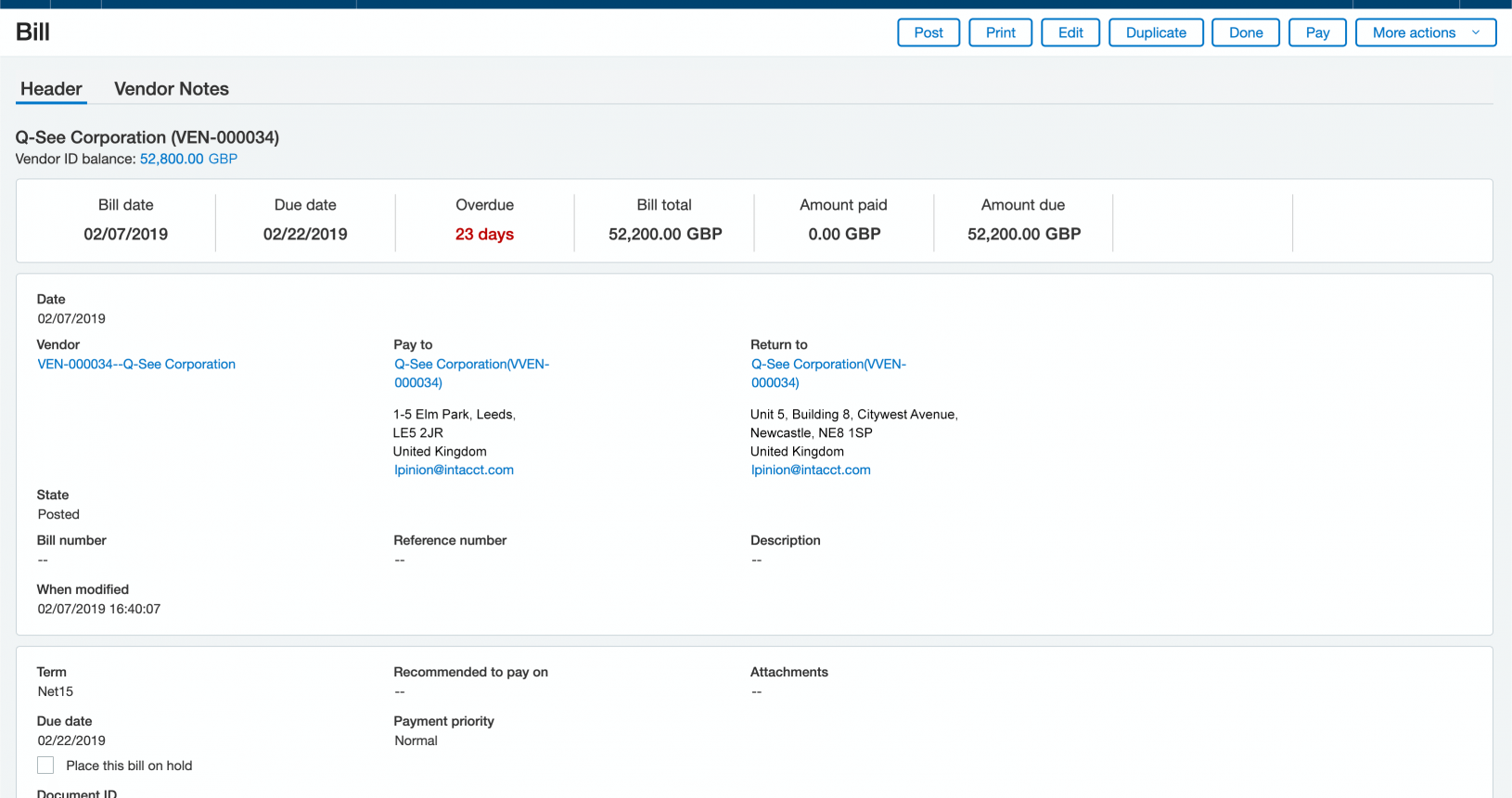
Task: Print this bill
Action: tap(1000, 32)
